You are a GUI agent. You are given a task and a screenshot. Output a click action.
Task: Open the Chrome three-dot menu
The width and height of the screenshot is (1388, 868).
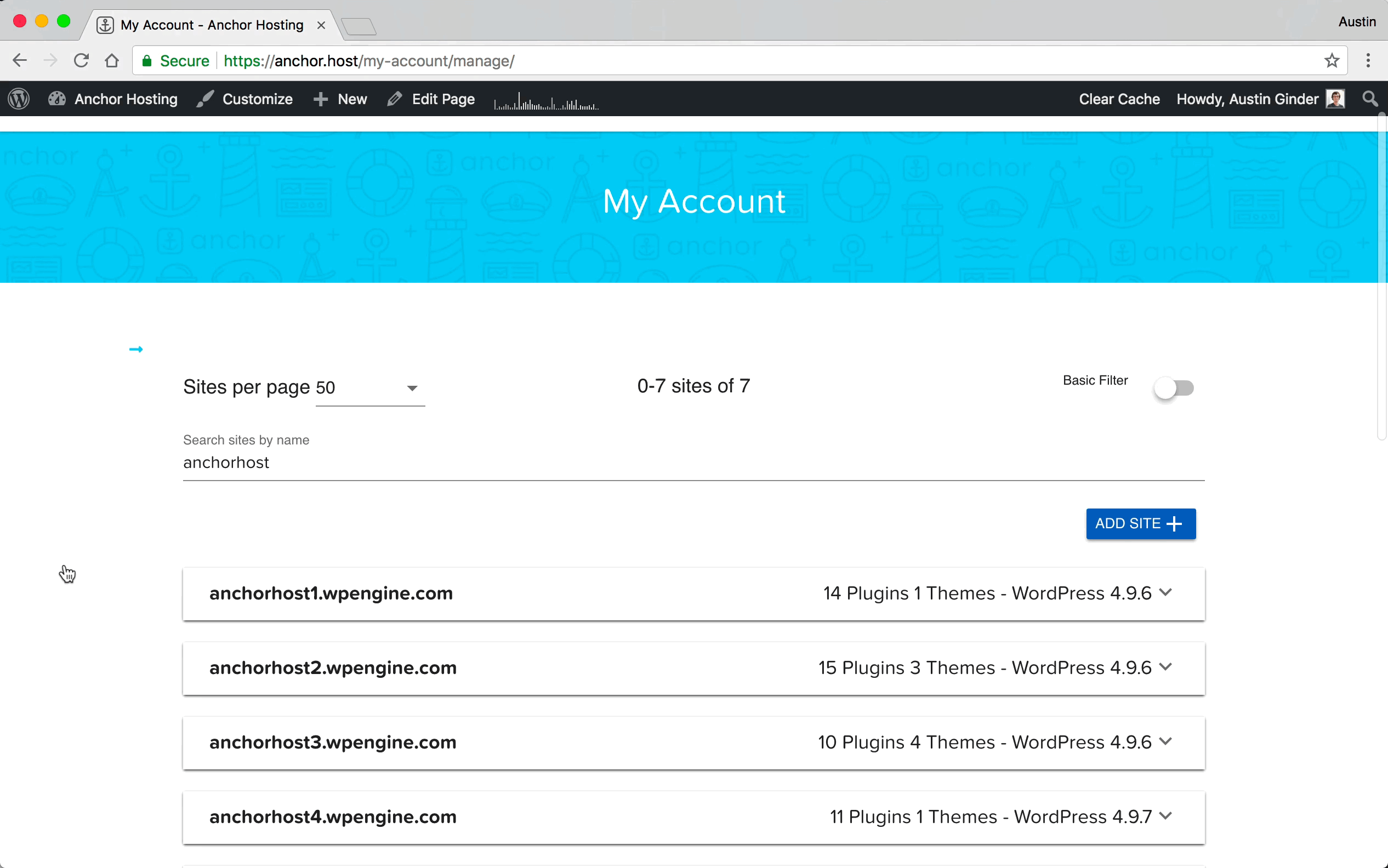pos(1368,60)
